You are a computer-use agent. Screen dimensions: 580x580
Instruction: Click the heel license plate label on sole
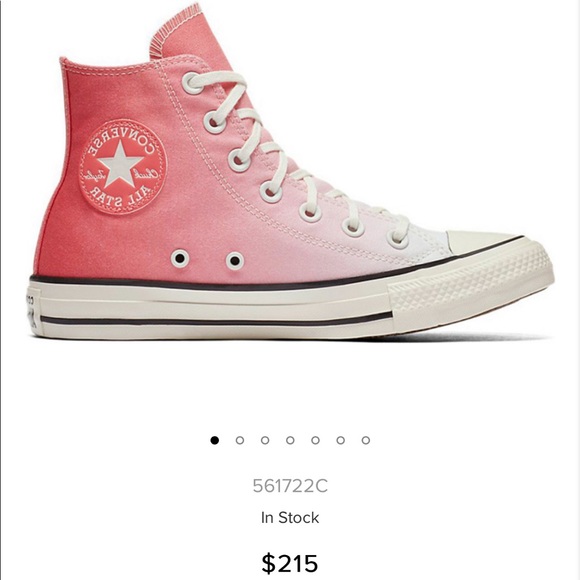pyautogui.click(x=32, y=312)
